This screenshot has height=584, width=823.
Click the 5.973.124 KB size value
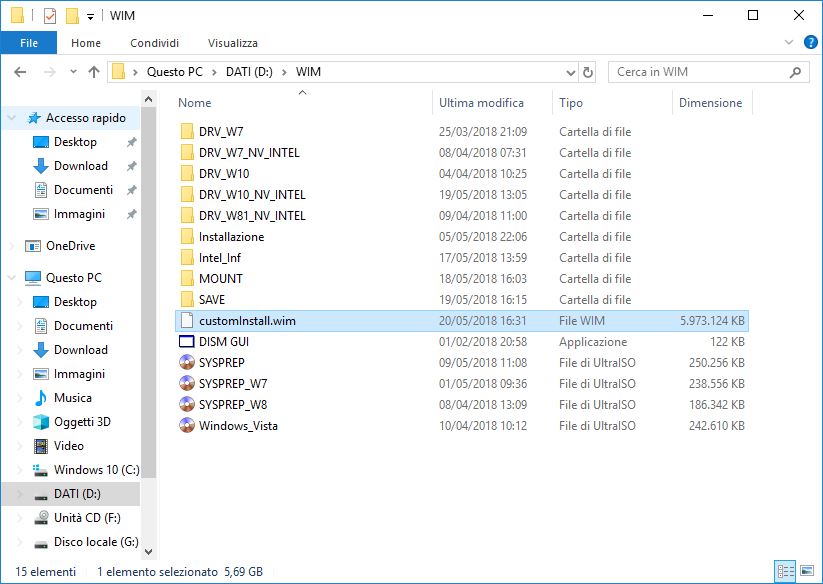click(x=712, y=321)
